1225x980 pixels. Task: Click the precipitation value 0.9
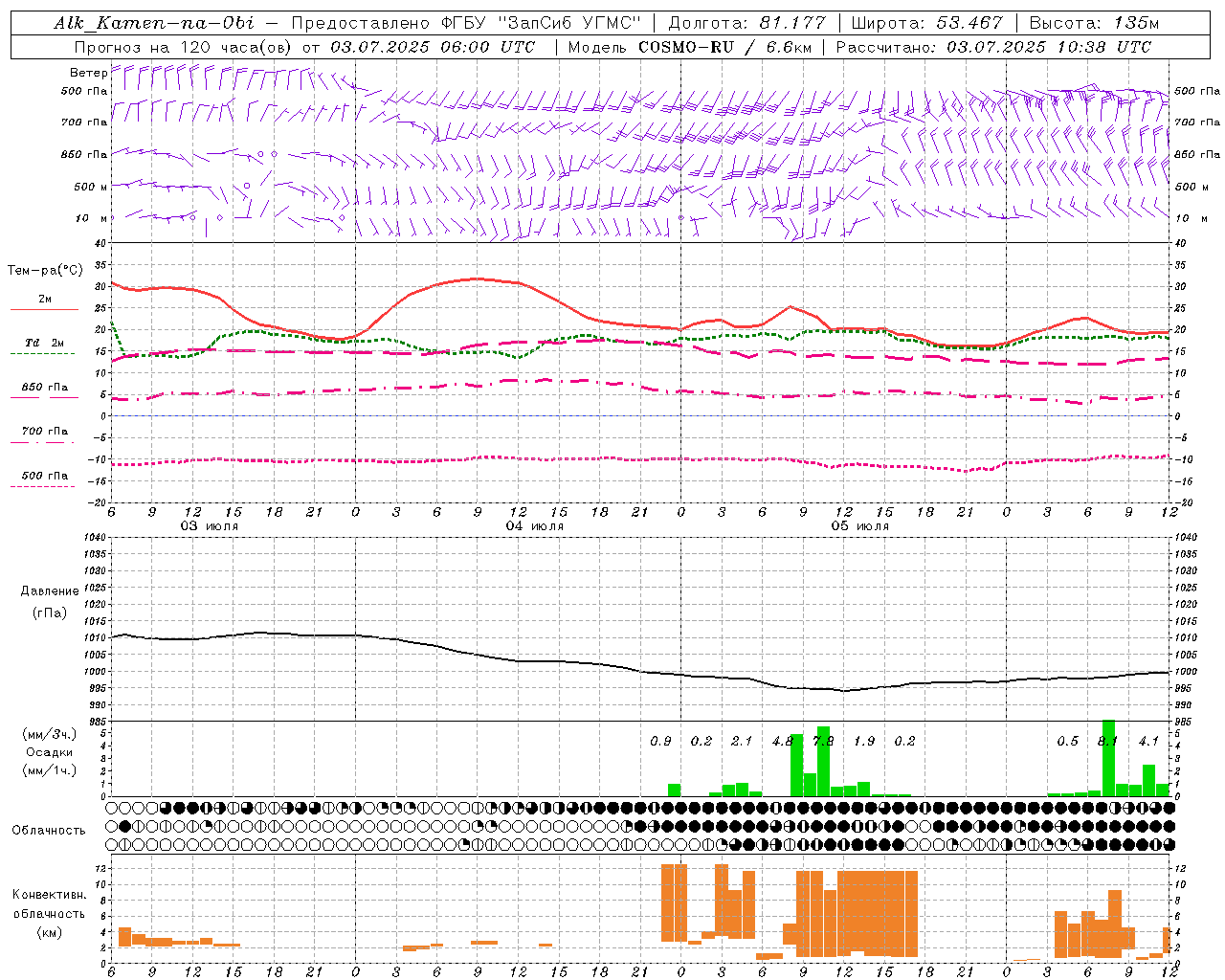coord(660,742)
